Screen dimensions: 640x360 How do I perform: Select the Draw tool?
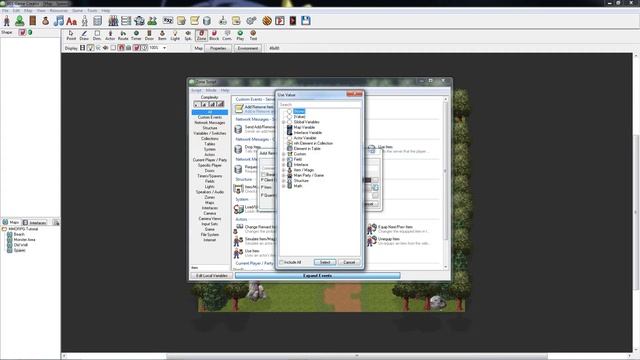[x=84, y=35]
